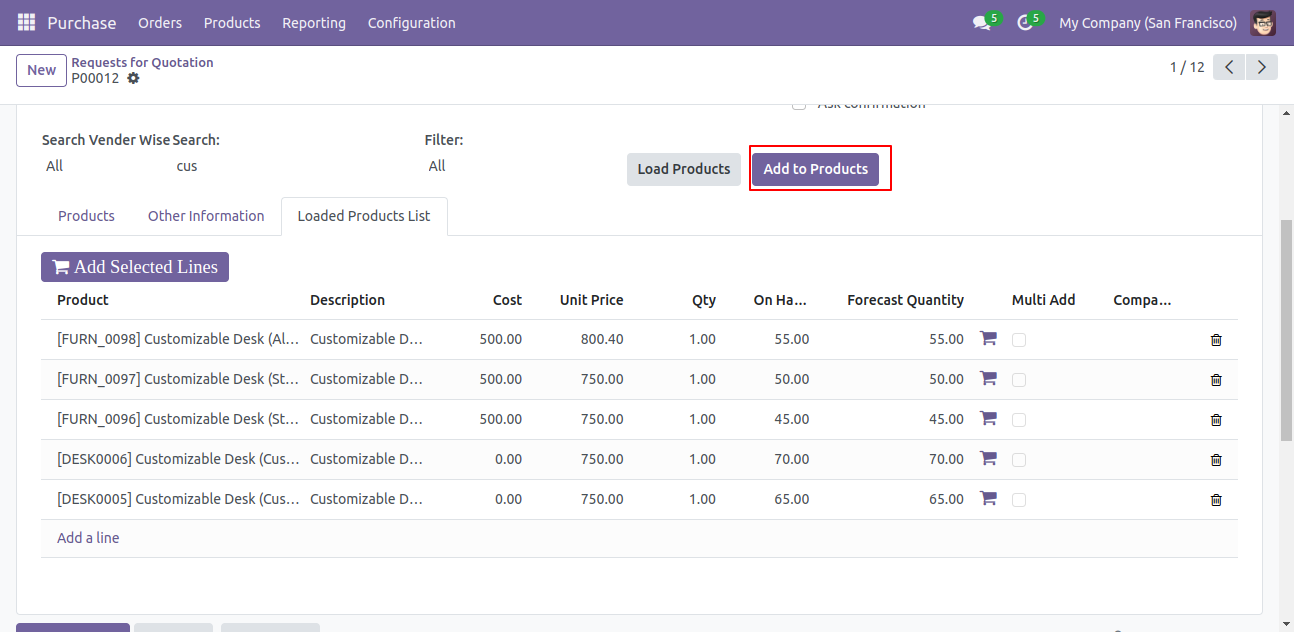Sort by the Forecast Quantity column header

coord(905,300)
